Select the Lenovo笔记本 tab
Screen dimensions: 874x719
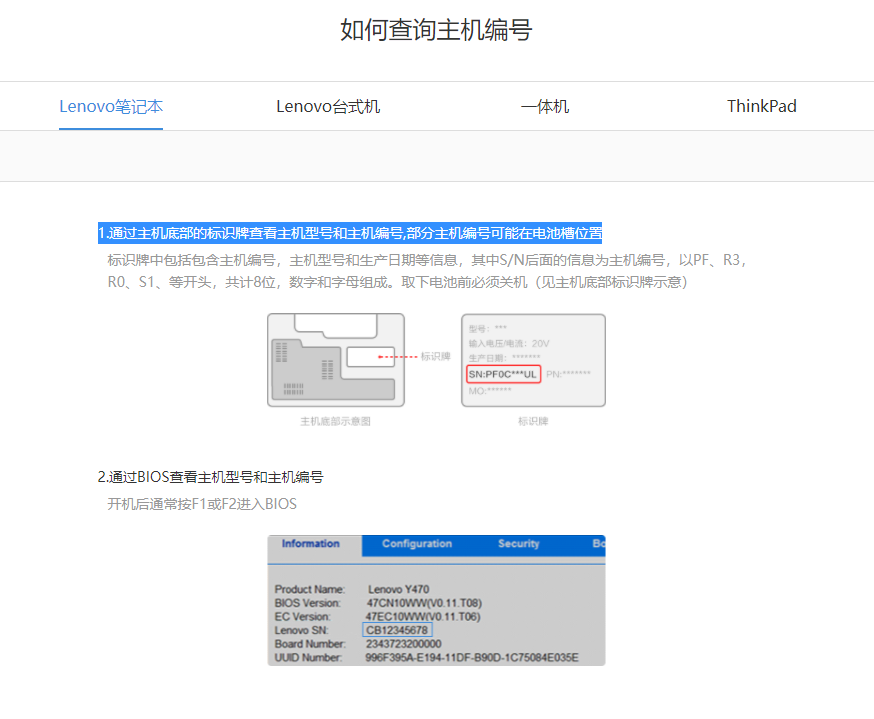[111, 106]
